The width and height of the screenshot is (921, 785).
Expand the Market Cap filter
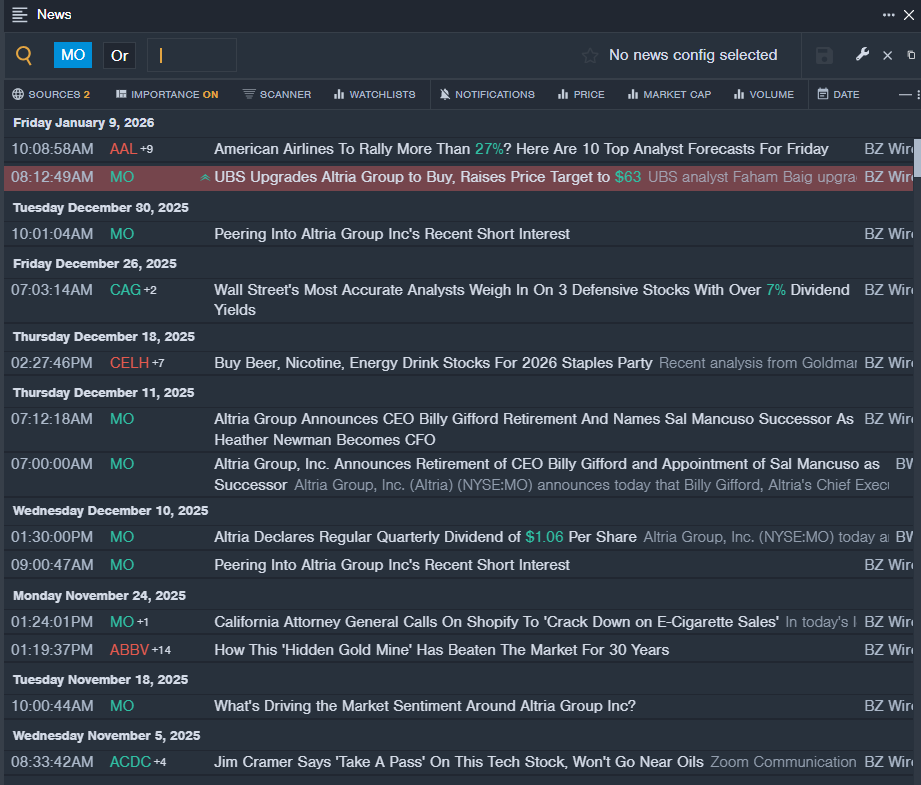pyautogui.click(x=669, y=95)
